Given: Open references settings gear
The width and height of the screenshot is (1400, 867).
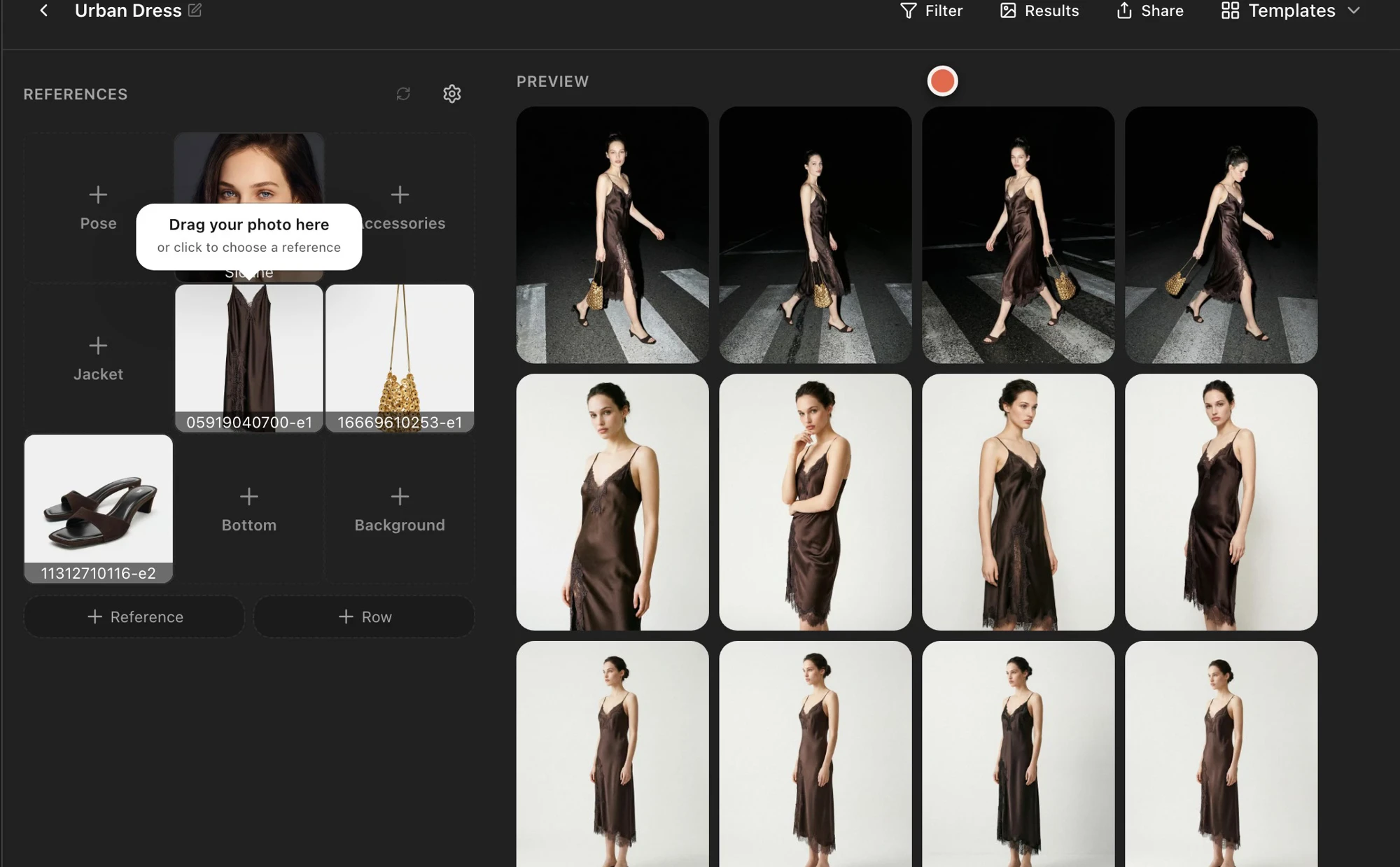Looking at the screenshot, I should pos(452,94).
